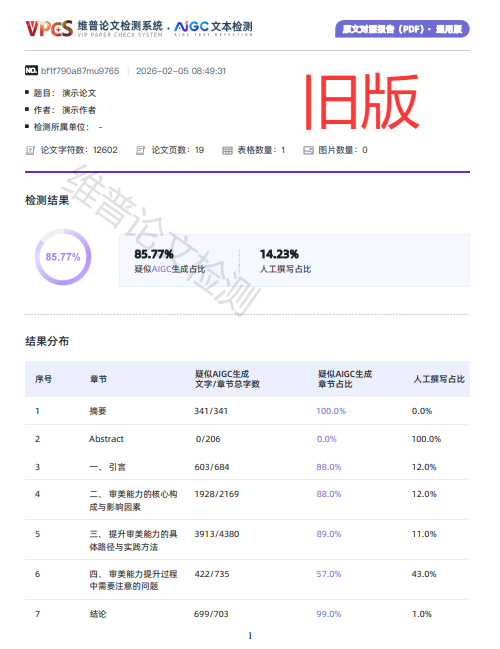Screen dimensions: 500x649
Task: Click the AIGC text detection logo
Action: (x=213, y=28)
